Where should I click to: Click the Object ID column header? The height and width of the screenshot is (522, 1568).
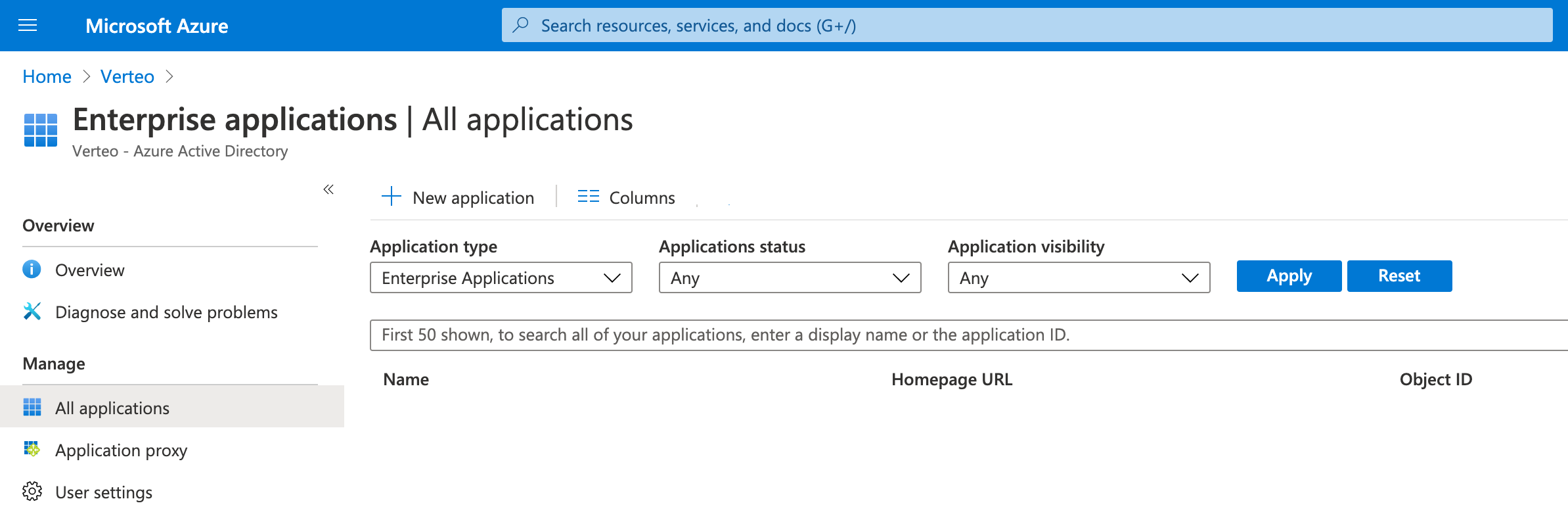(1436, 379)
